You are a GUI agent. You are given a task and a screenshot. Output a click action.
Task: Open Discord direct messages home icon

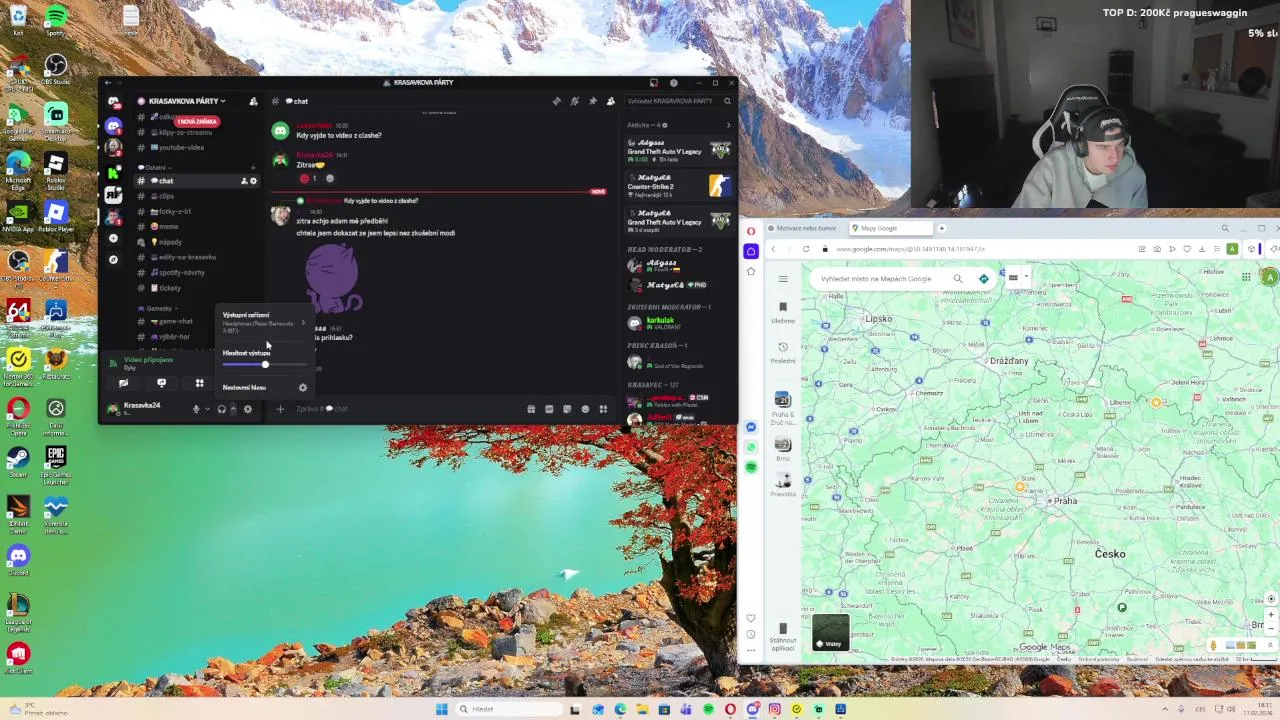pyautogui.click(x=113, y=101)
